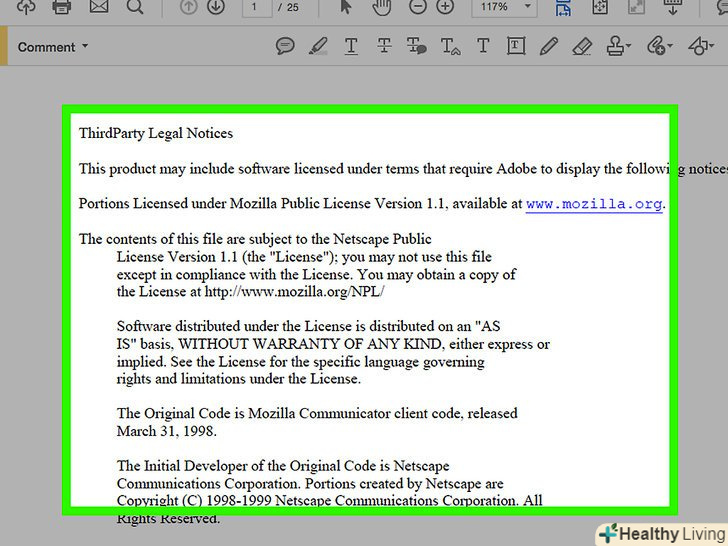The height and width of the screenshot is (546, 728).
Task: Click the 'March 31, 1998.' text
Action: 167,431
